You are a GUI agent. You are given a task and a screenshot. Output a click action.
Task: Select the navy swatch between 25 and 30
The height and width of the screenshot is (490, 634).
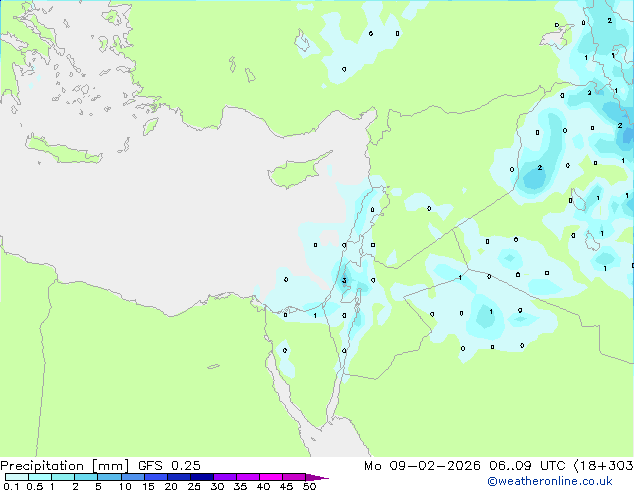coord(202,477)
